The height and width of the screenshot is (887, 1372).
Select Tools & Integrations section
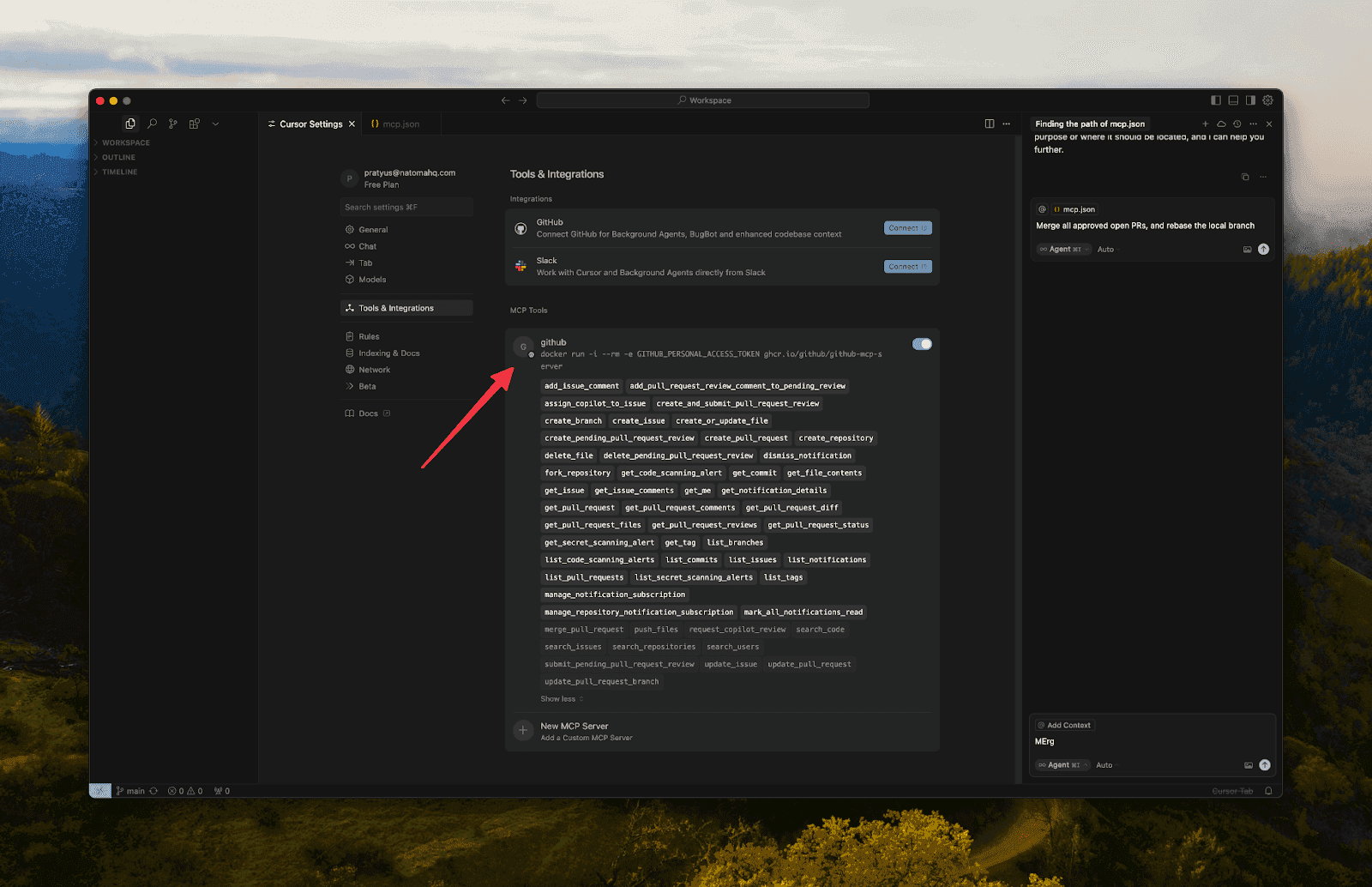point(406,308)
